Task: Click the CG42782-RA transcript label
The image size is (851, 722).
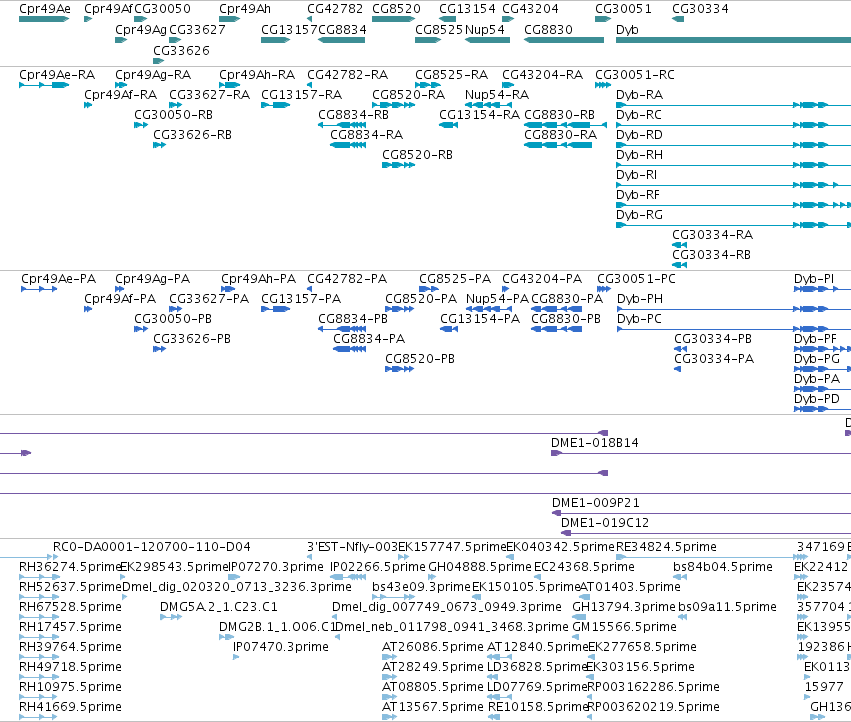Action: click(x=347, y=74)
